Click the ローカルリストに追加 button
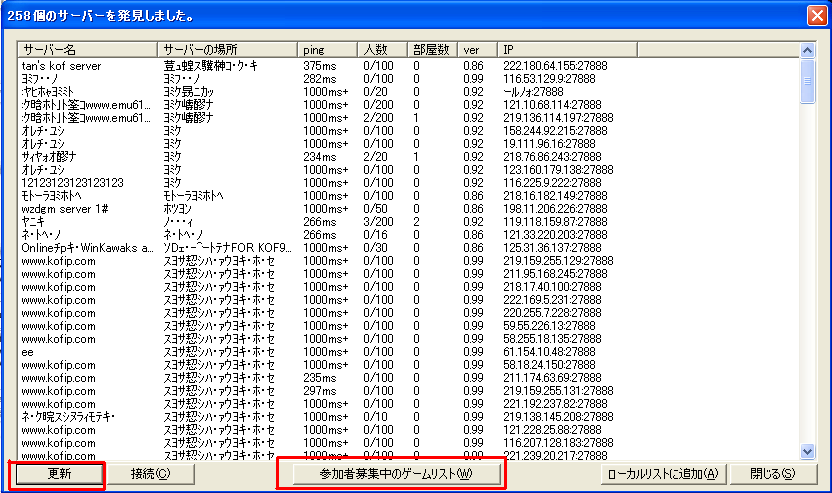The width and height of the screenshot is (832, 493). (662, 473)
